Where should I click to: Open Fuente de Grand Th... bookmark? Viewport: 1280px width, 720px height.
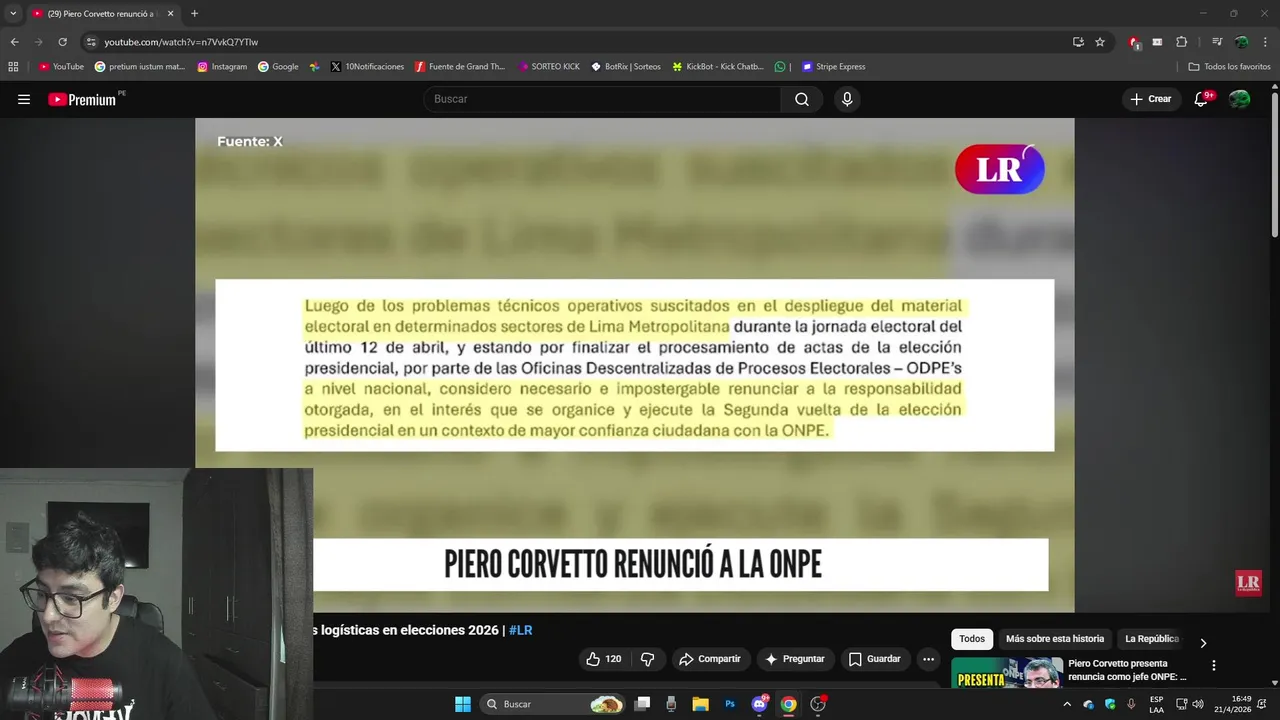coord(460,67)
